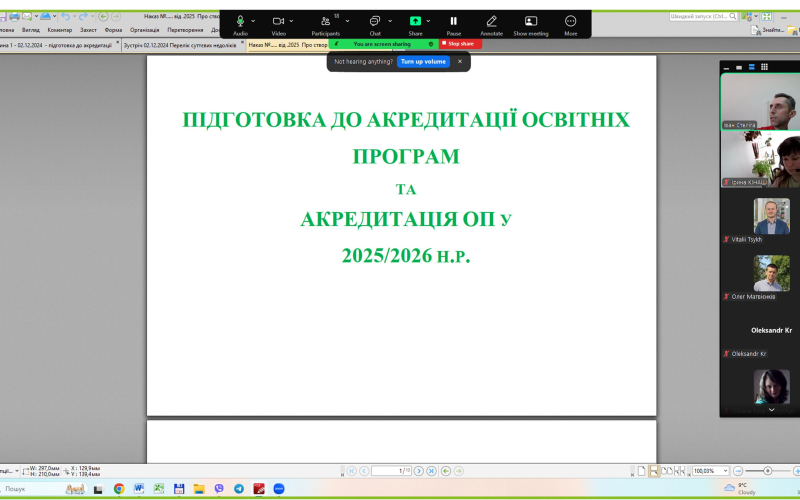Open Excel from the taskbar
This screenshot has height=500, width=800.
pos(159,489)
